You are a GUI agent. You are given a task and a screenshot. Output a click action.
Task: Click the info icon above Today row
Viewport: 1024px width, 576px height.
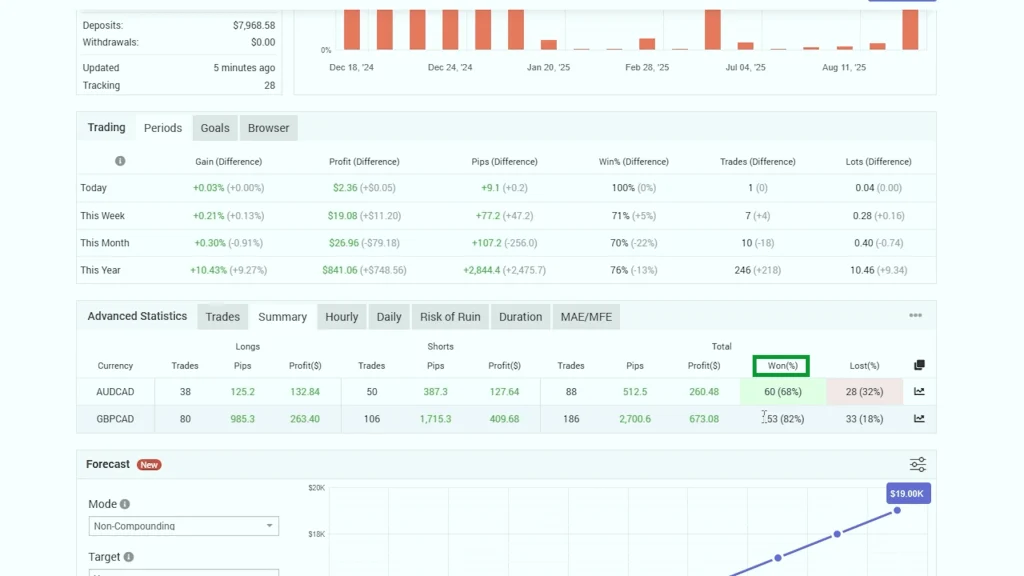click(120, 161)
